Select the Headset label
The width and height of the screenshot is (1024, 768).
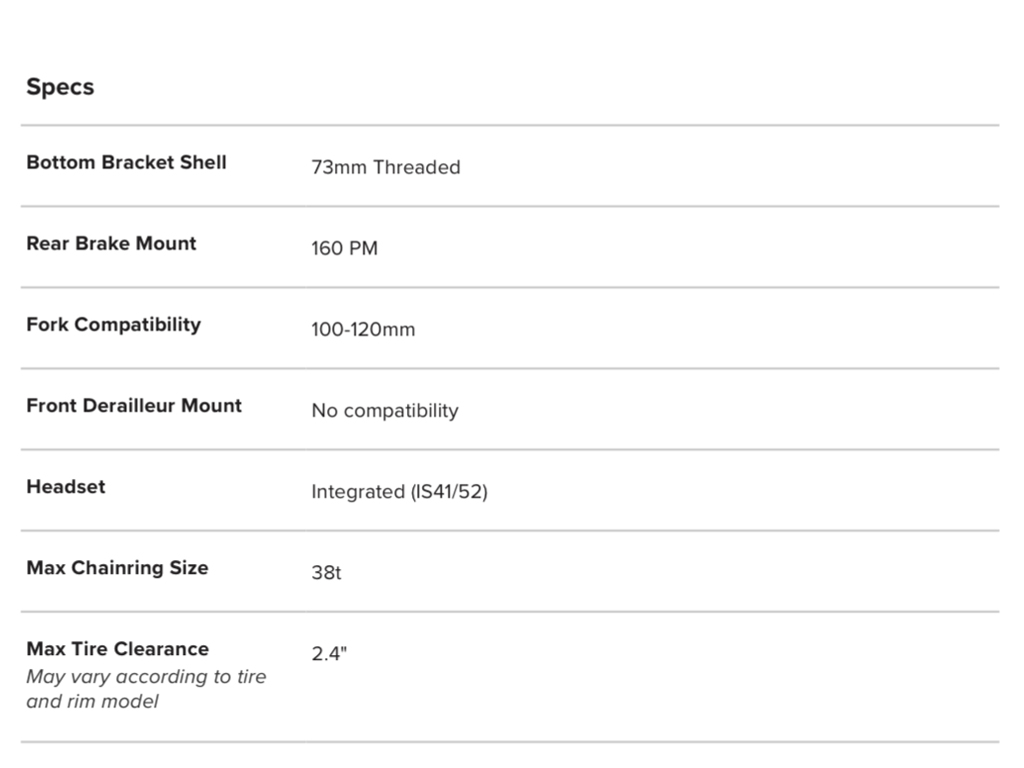coord(65,486)
